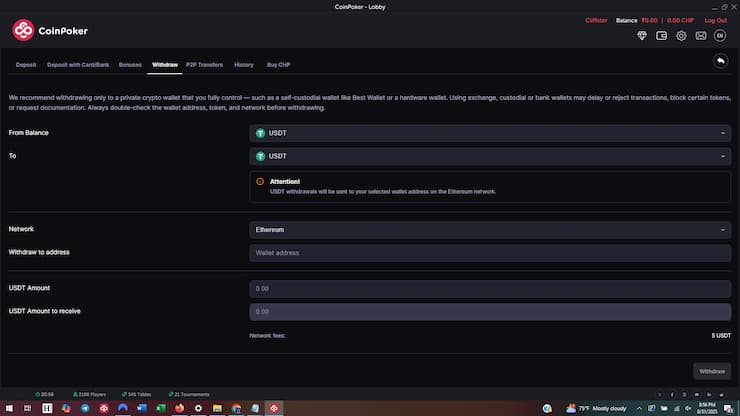Open the Network Ethereum dropdown
Viewport: 740px width, 416px height.
(490, 230)
